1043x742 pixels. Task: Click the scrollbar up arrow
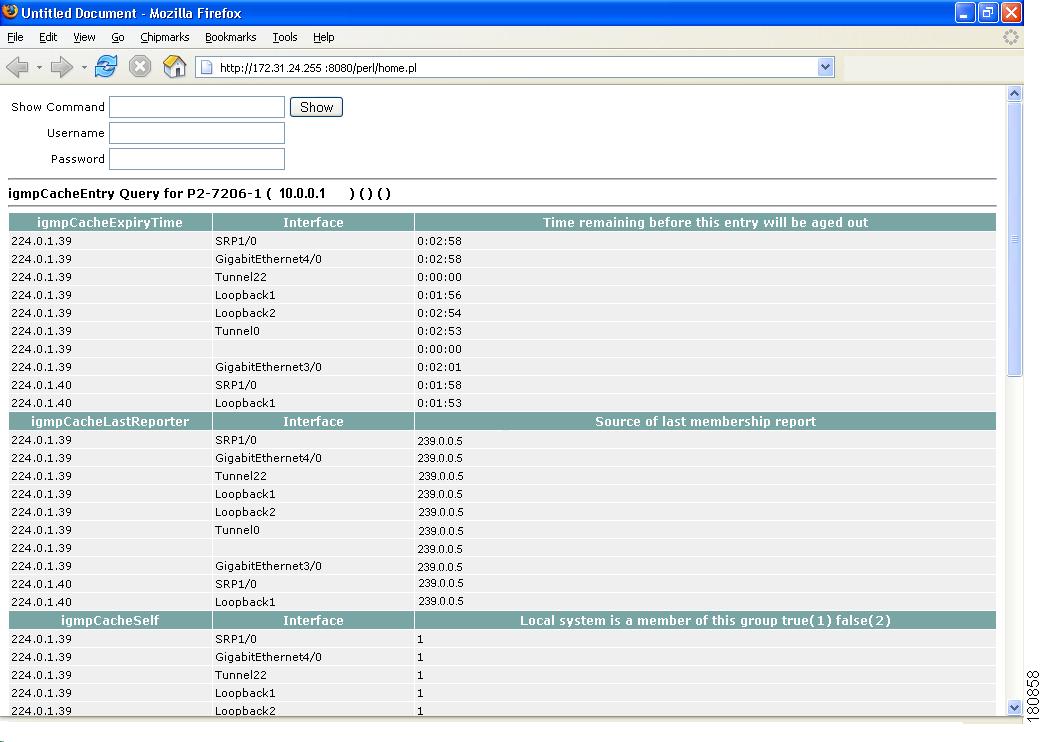pyautogui.click(x=1016, y=91)
